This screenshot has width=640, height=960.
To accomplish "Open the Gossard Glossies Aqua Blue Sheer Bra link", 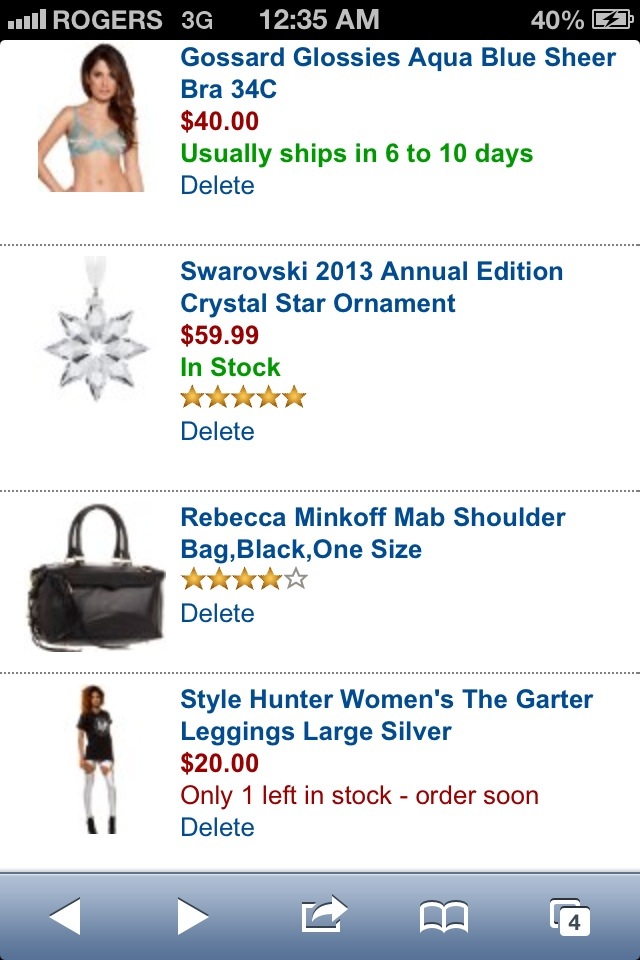I will coord(397,73).
